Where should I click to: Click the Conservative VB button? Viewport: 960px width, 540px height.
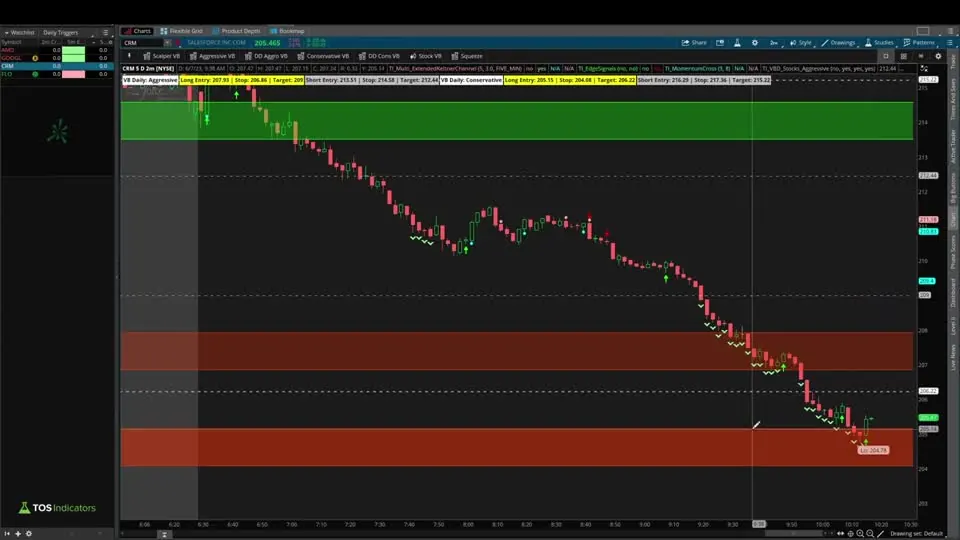323,56
